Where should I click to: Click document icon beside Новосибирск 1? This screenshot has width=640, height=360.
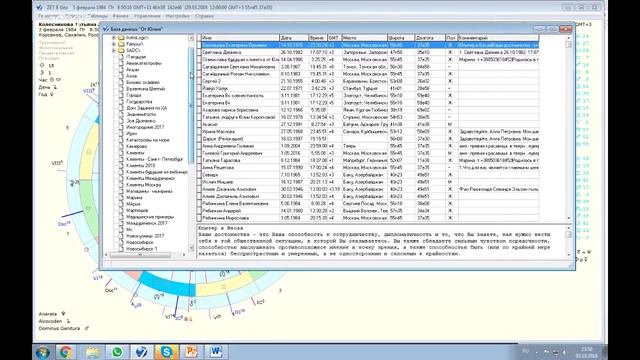tap(121, 249)
